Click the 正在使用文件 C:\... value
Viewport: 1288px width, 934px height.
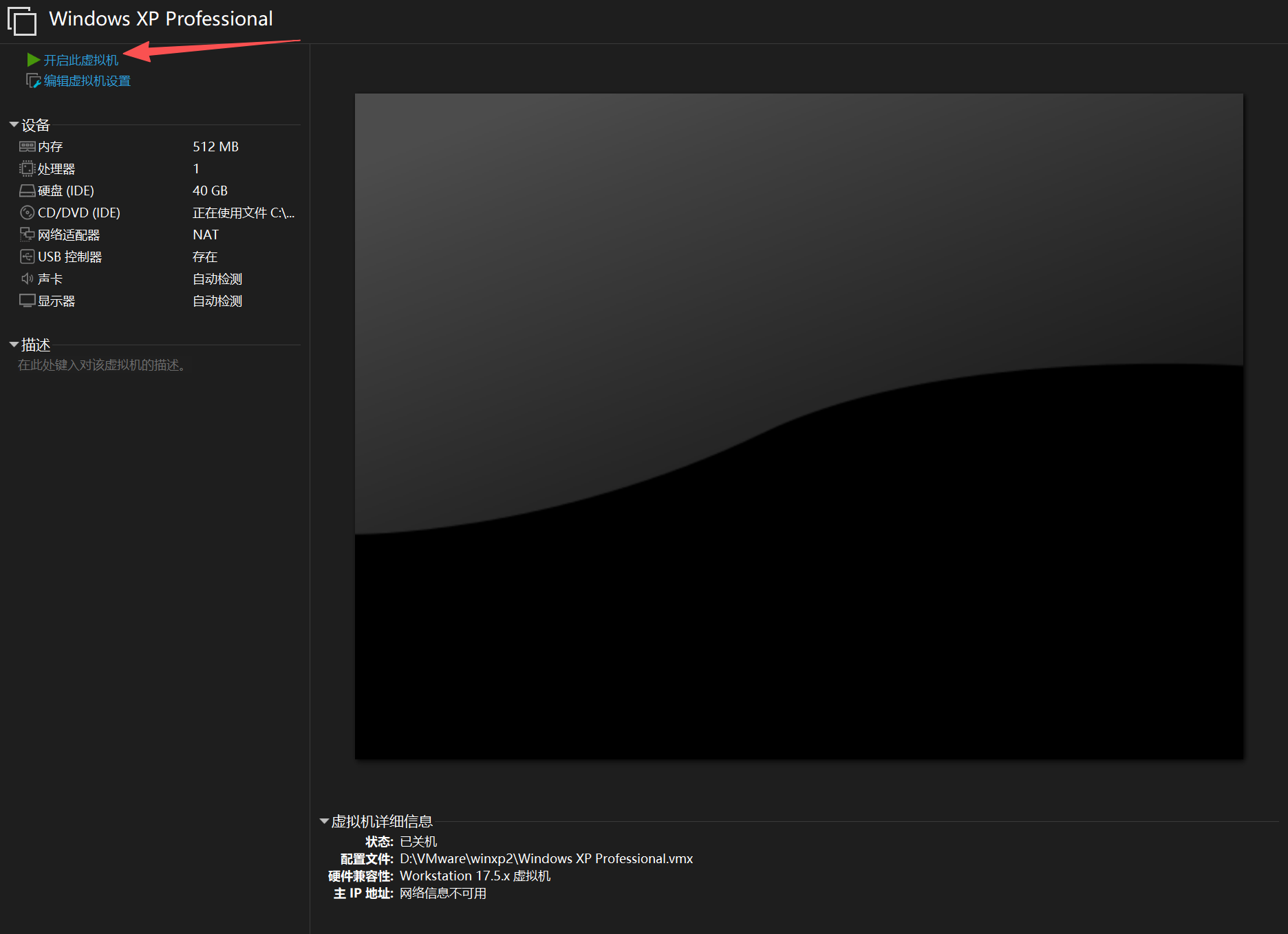(x=244, y=213)
